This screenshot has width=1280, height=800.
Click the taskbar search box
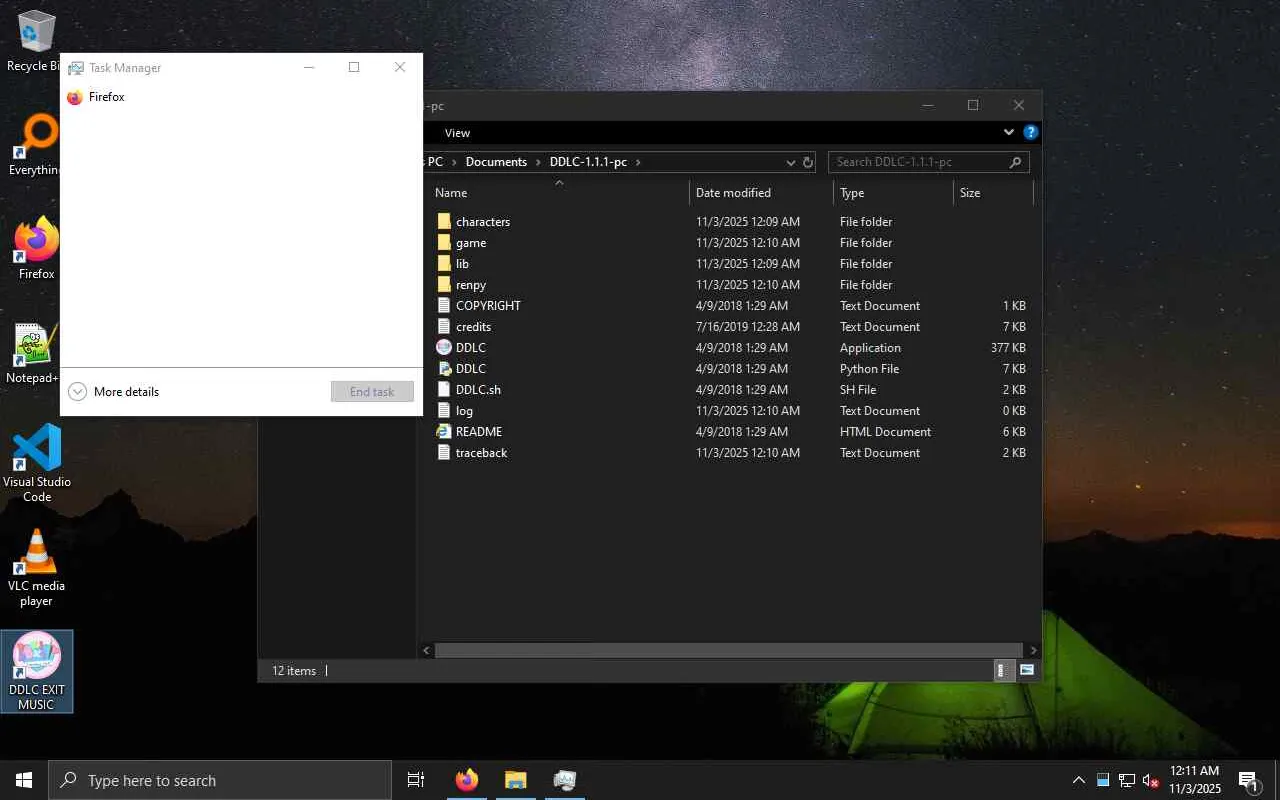(x=220, y=780)
